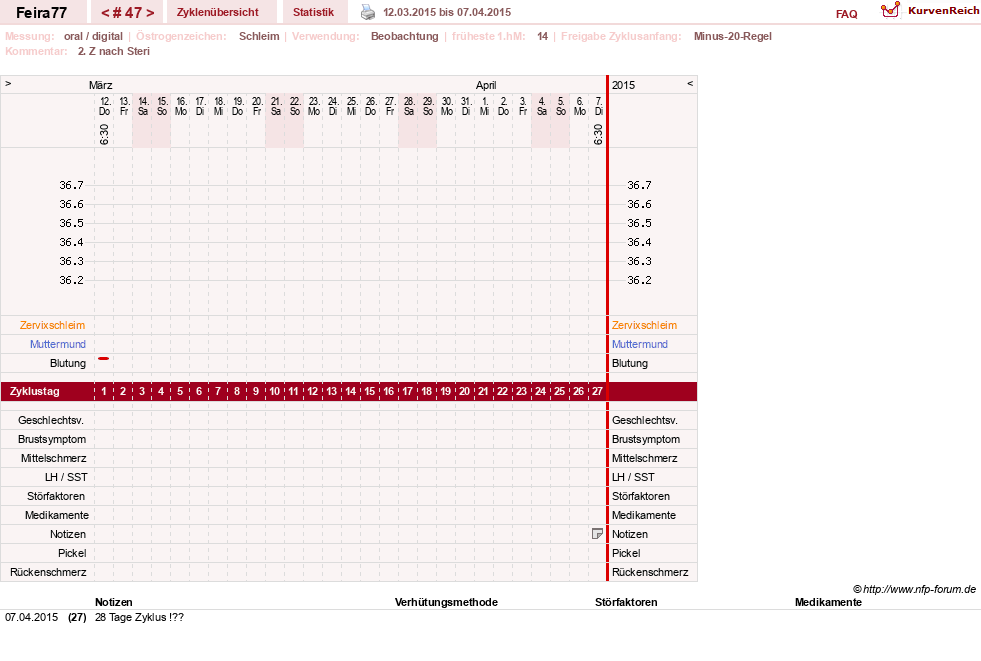This screenshot has width=981, height=661.
Task: Click the date header '1. Mi' in April
Action: [484, 106]
